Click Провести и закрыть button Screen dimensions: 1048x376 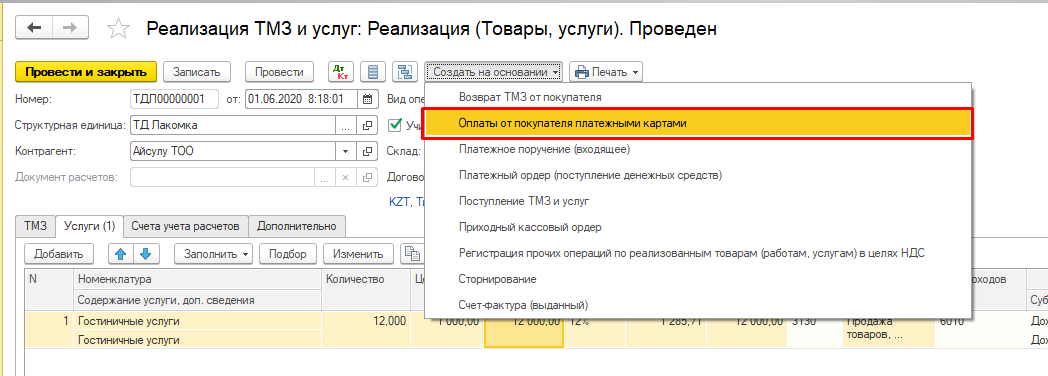pyautogui.click(x=86, y=71)
